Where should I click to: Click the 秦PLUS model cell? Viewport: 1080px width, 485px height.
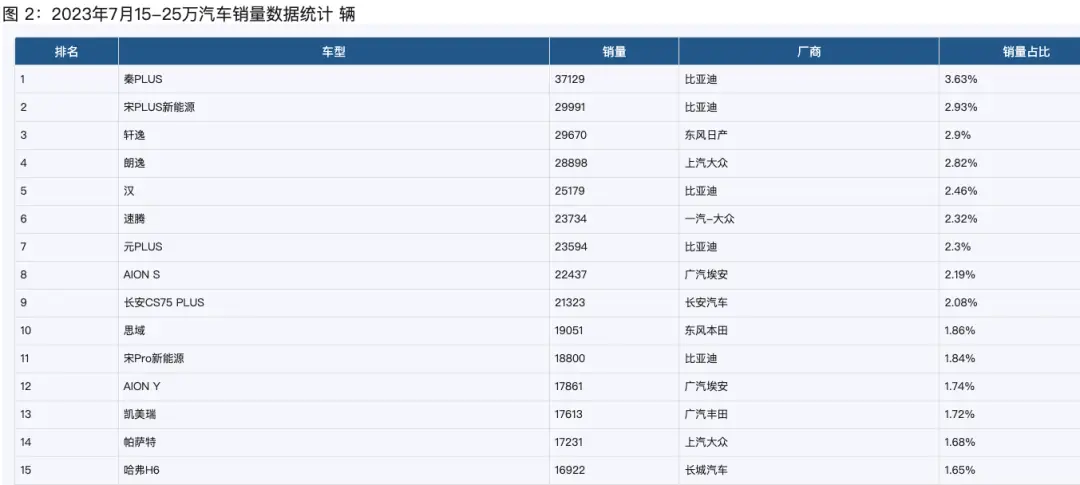[x=142, y=79]
